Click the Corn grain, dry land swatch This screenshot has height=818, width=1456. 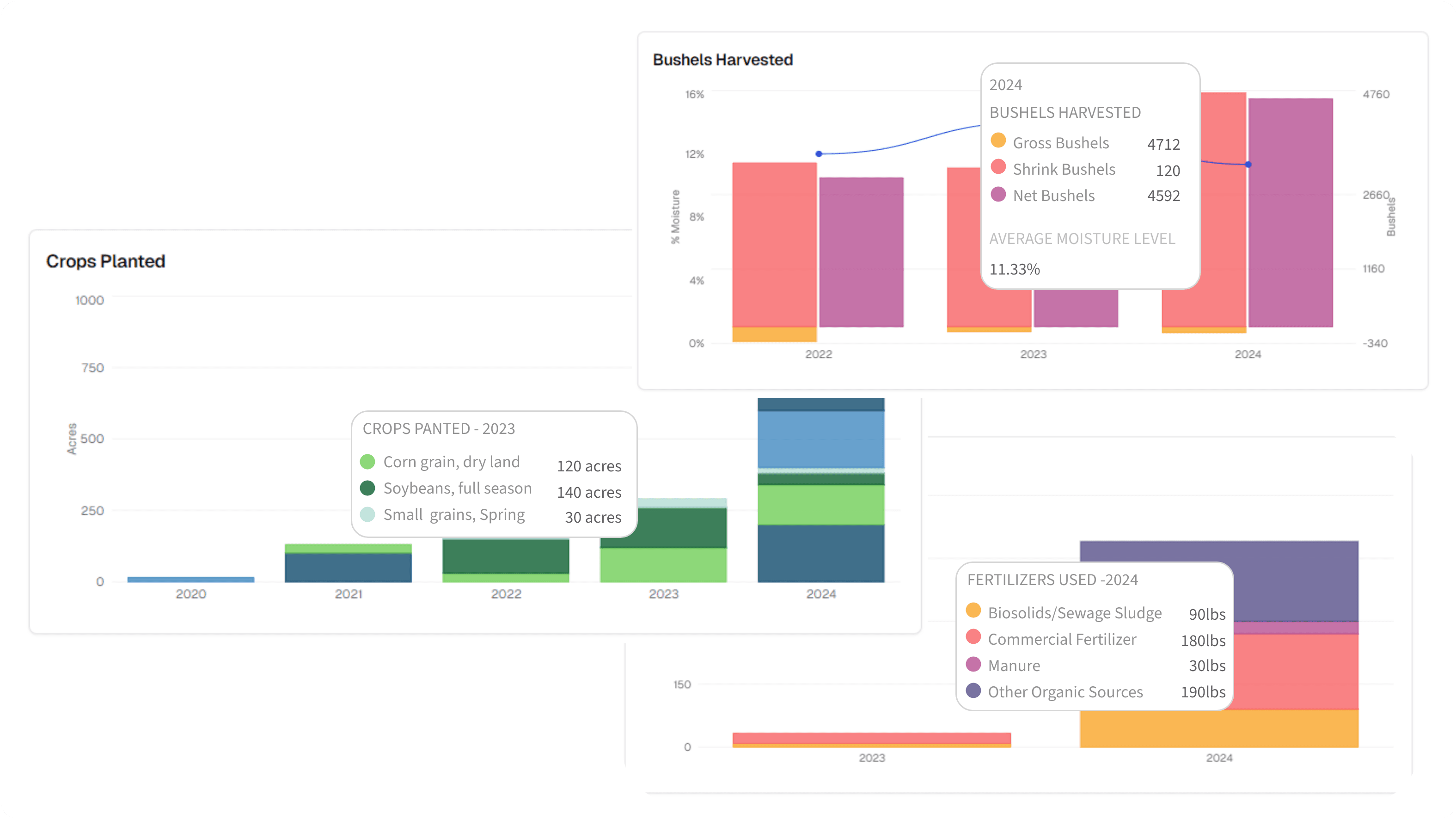367,461
